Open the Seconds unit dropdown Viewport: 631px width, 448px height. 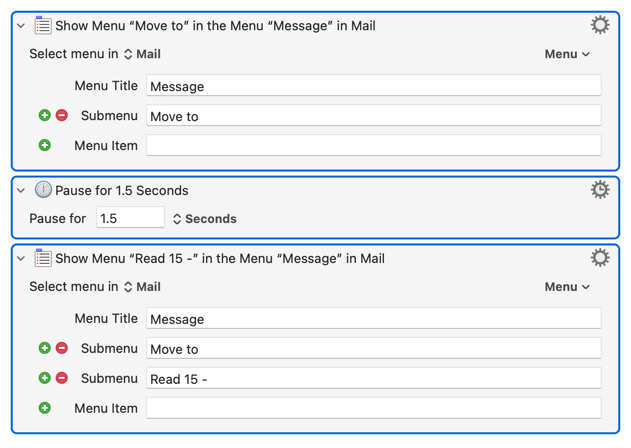[204, 218]
